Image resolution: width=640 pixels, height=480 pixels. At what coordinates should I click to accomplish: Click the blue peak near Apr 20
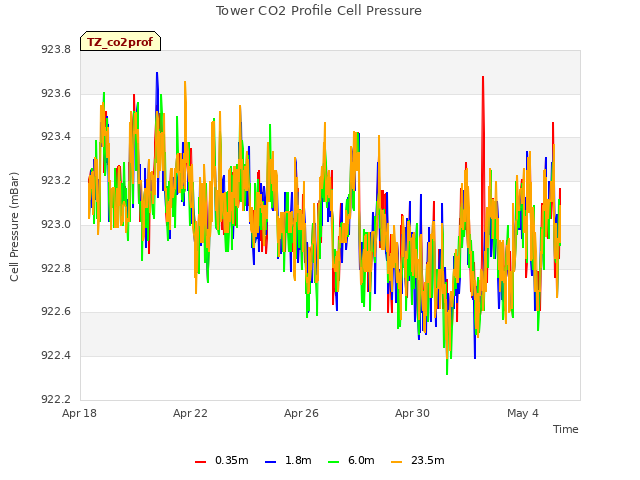pos(157,73)
